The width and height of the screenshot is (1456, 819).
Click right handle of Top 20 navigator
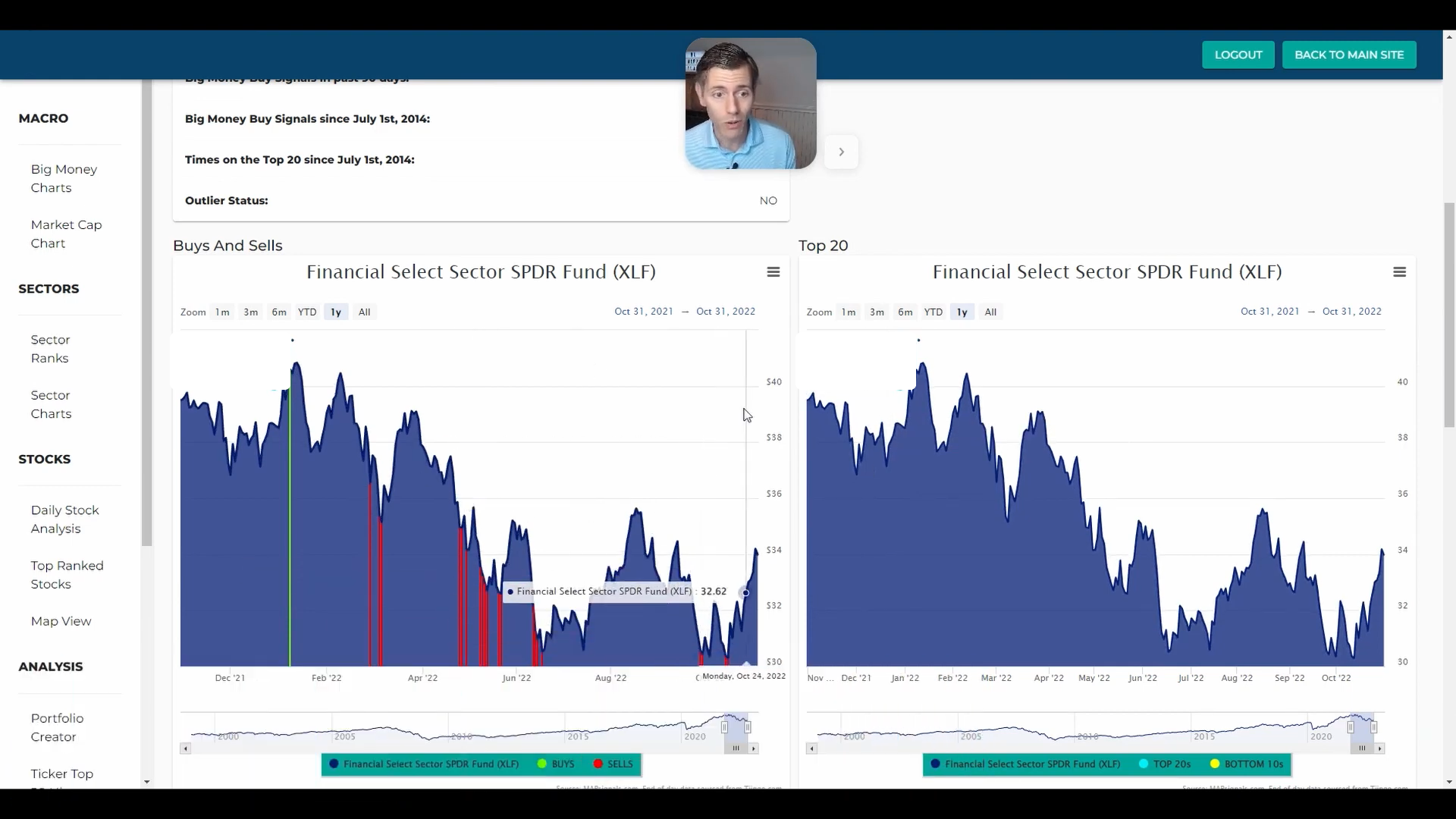click(1374, 727)
